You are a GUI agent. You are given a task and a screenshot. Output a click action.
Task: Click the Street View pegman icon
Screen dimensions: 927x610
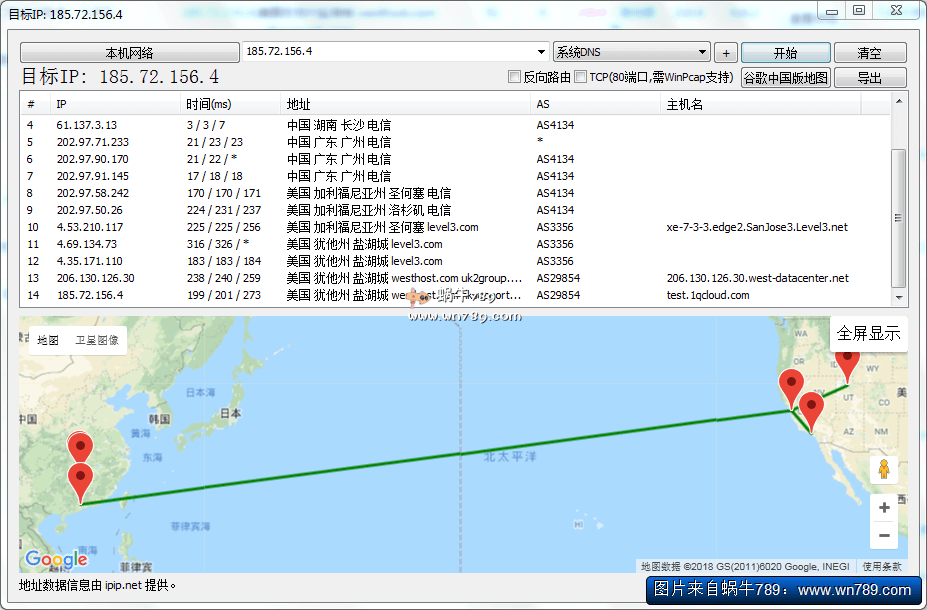(883, 468)
